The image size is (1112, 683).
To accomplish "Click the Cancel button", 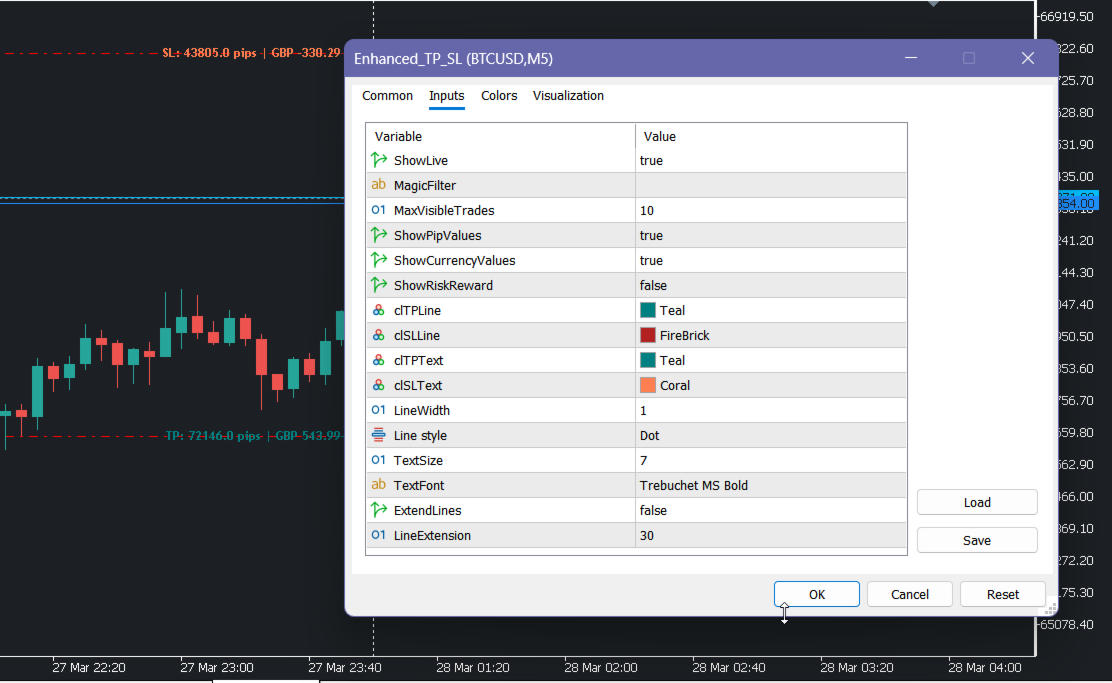I will pyautogui.click(x=909, y=594).
